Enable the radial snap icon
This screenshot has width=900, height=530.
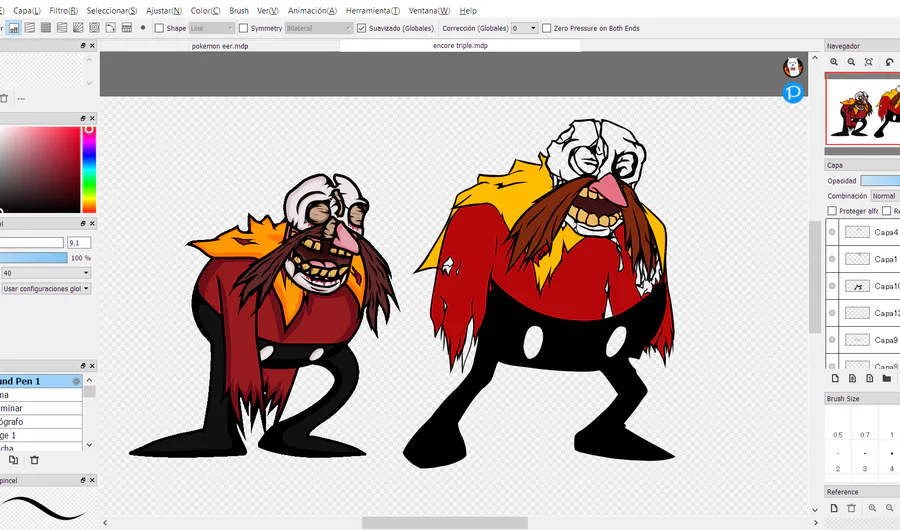[x=79, y=28]
